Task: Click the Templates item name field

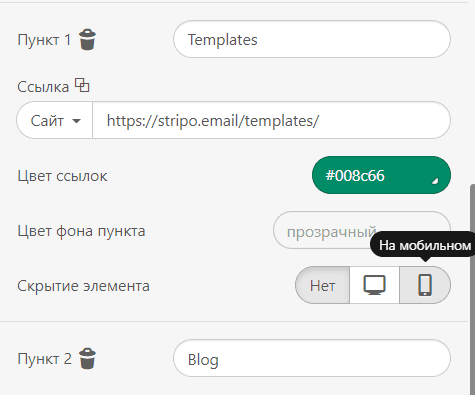Action: (312, 39)
